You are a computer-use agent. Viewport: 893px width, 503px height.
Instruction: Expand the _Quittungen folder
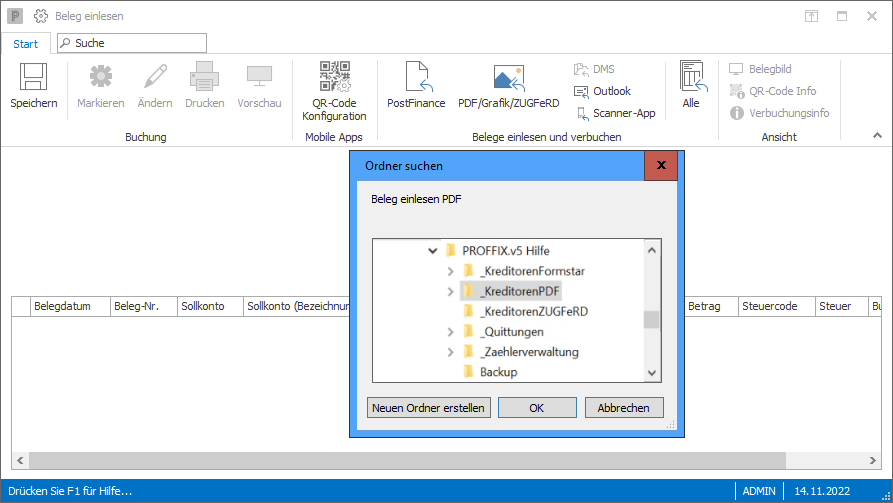click(450, 332)
